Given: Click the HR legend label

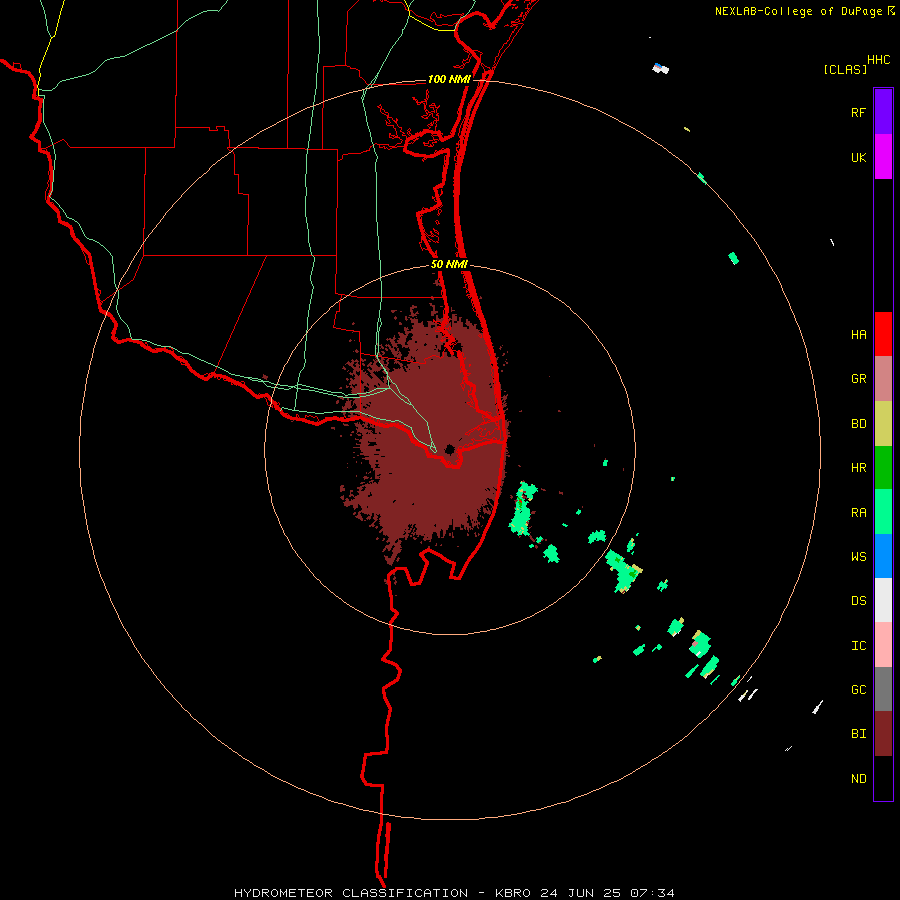Looking at the screenshot, I should coord(858,468).
